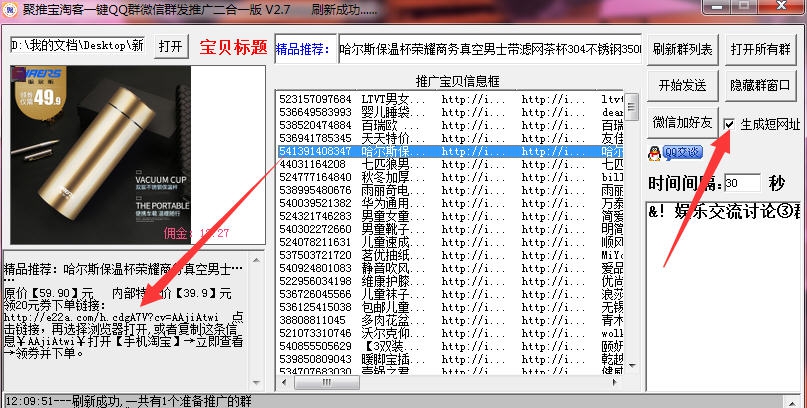Select row 523157097684 LTVT男女
807x408 pixels.
[x=450, y=99]
